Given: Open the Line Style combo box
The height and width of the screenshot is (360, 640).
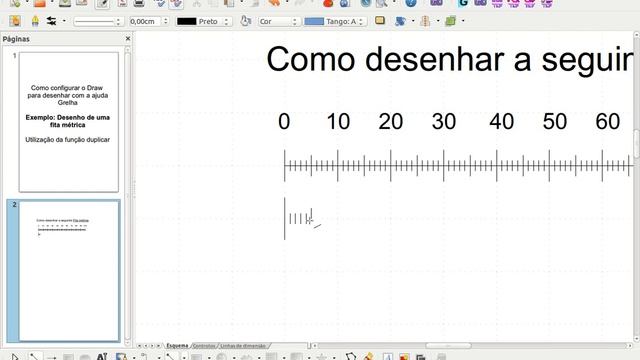Looking at the screenshot, I should click(98, 21).
